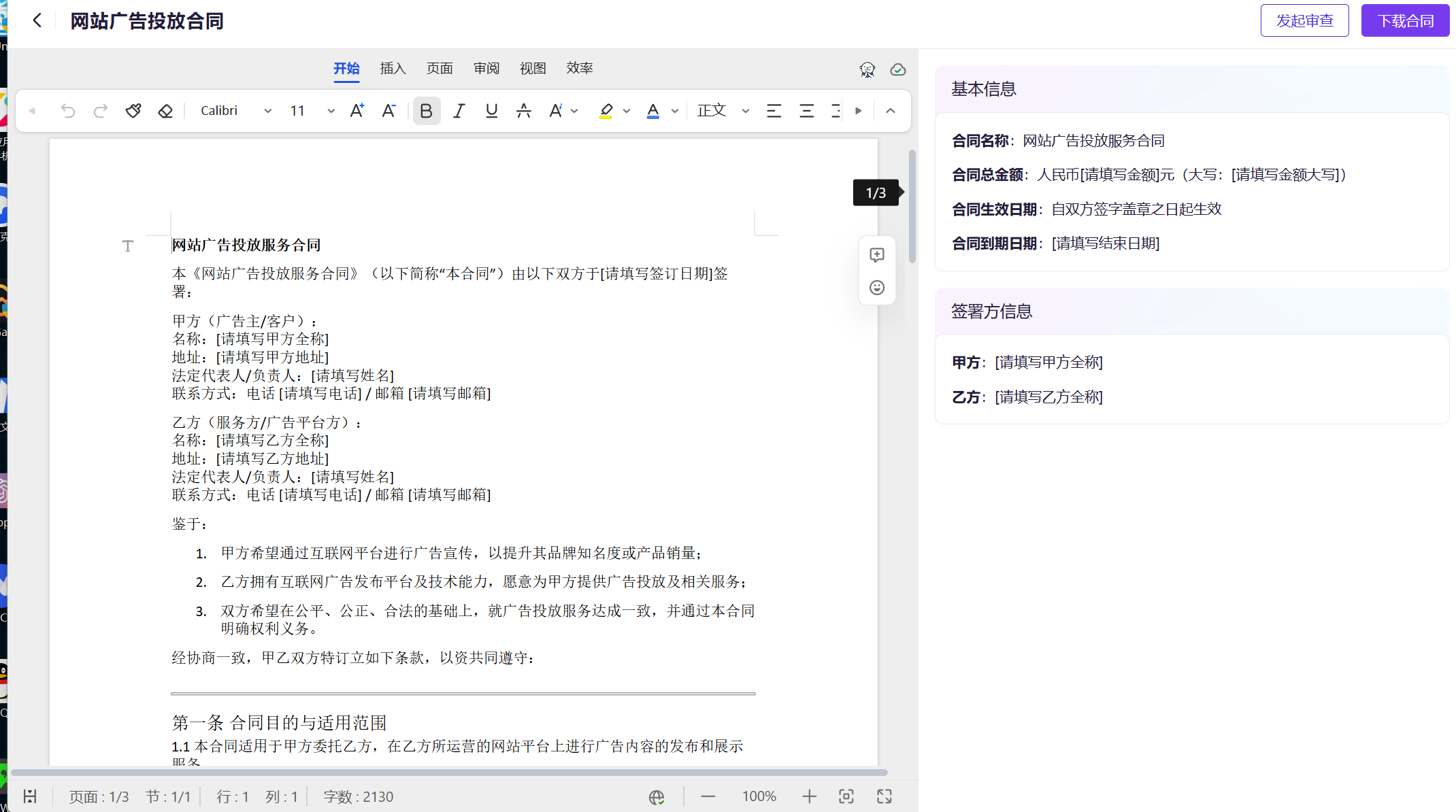Toggle bold formatting
1456x812 pixels.
pos(426,111)
